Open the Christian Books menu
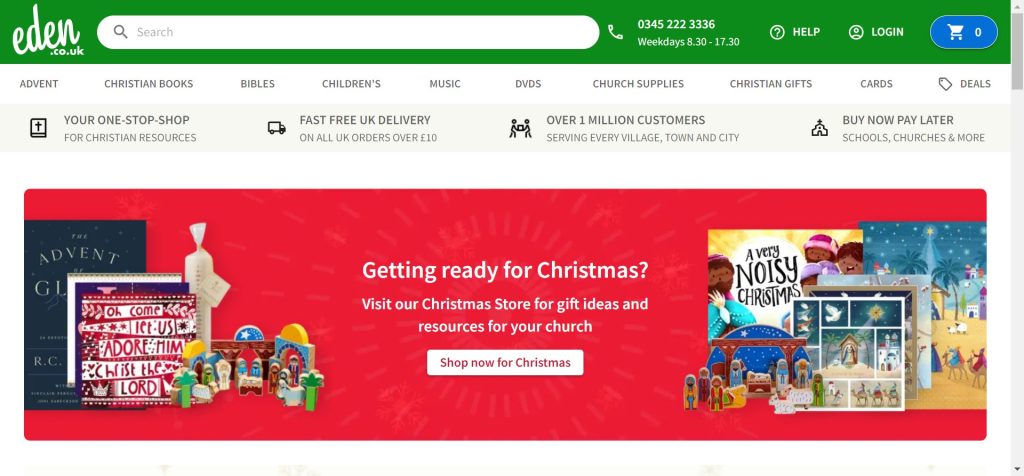 149,84
